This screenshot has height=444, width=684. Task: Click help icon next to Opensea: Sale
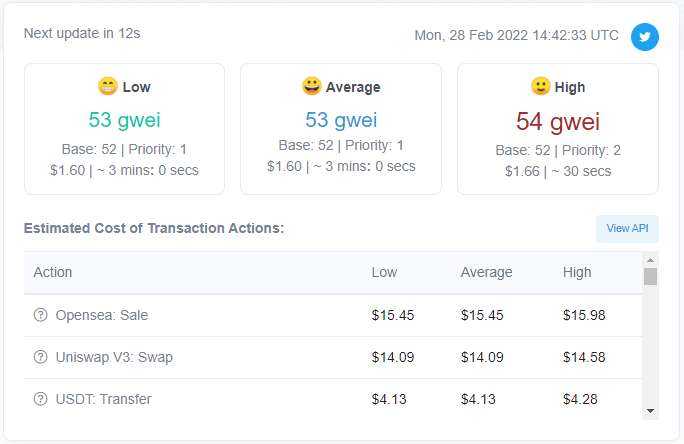coord(41,315)
